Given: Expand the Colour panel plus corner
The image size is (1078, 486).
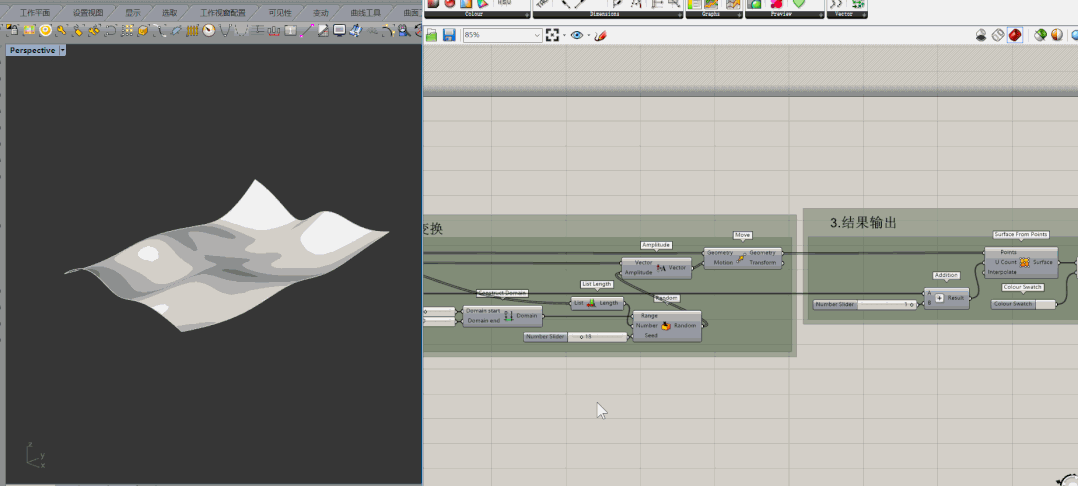Looking at the screenshot, I should pyautogui.click(x=528, y=14).
